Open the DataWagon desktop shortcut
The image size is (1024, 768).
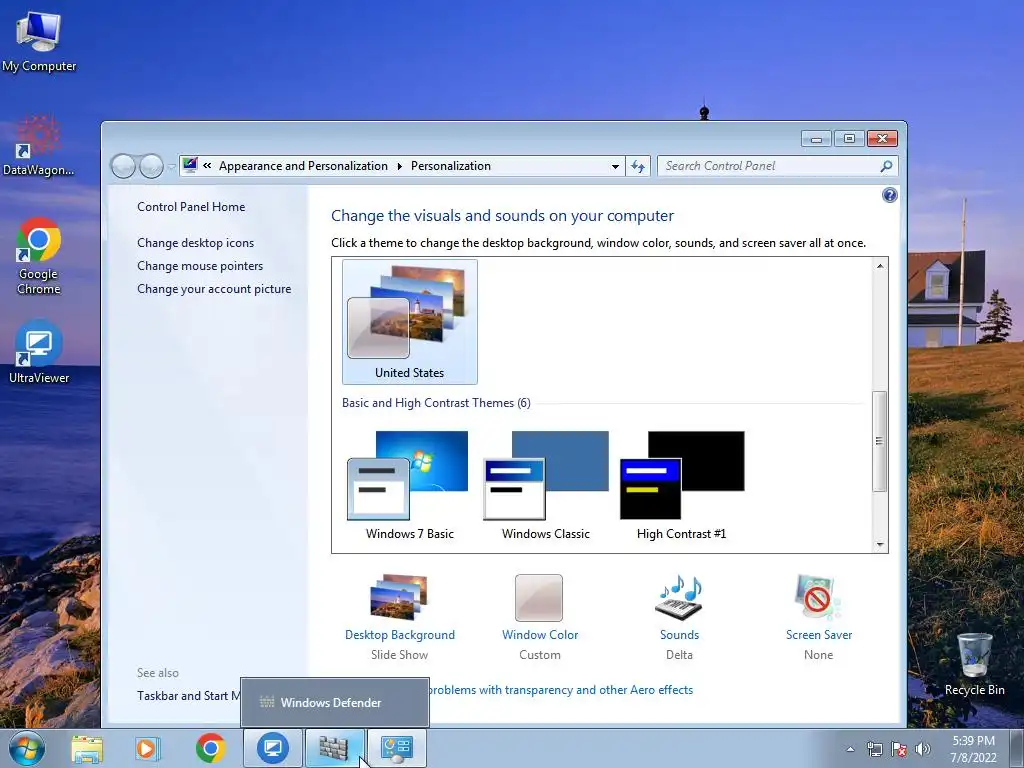(39, 147)
